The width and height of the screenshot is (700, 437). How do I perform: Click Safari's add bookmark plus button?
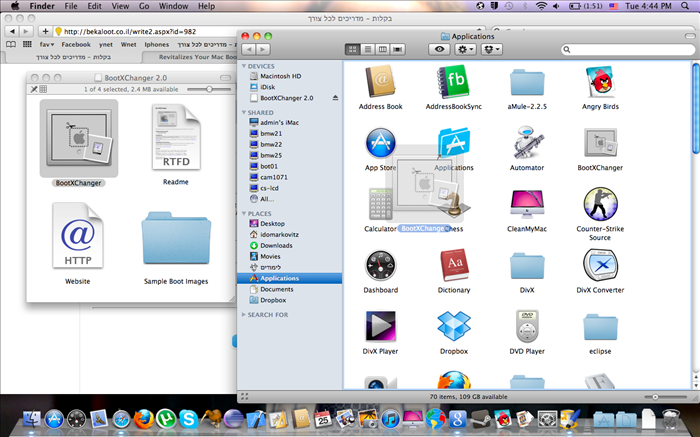click(x=45, y=31)
